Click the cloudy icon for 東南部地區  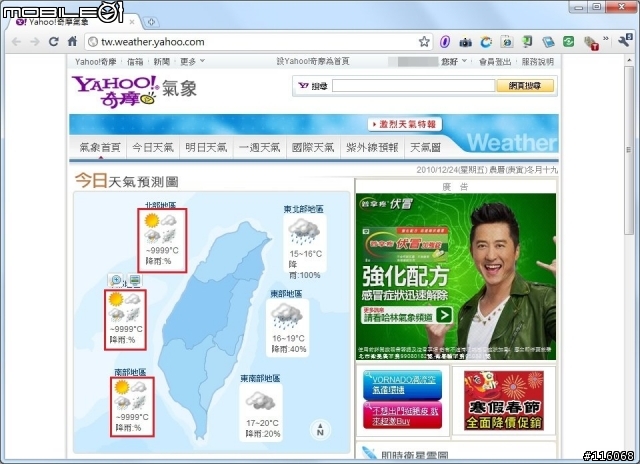click(x=260, y=400)
